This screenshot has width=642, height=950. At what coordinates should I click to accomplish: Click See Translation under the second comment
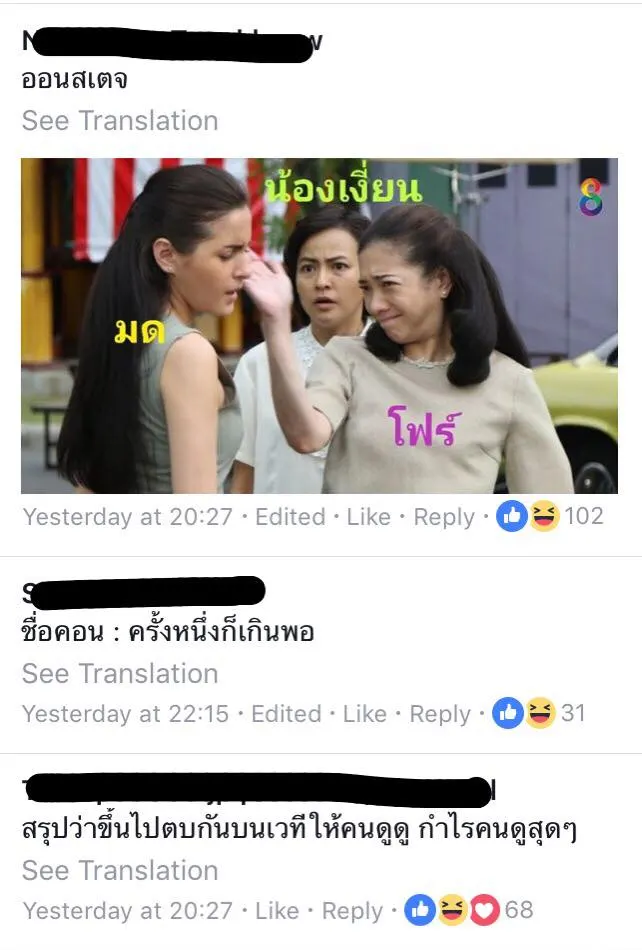click(x=120, y=674)
